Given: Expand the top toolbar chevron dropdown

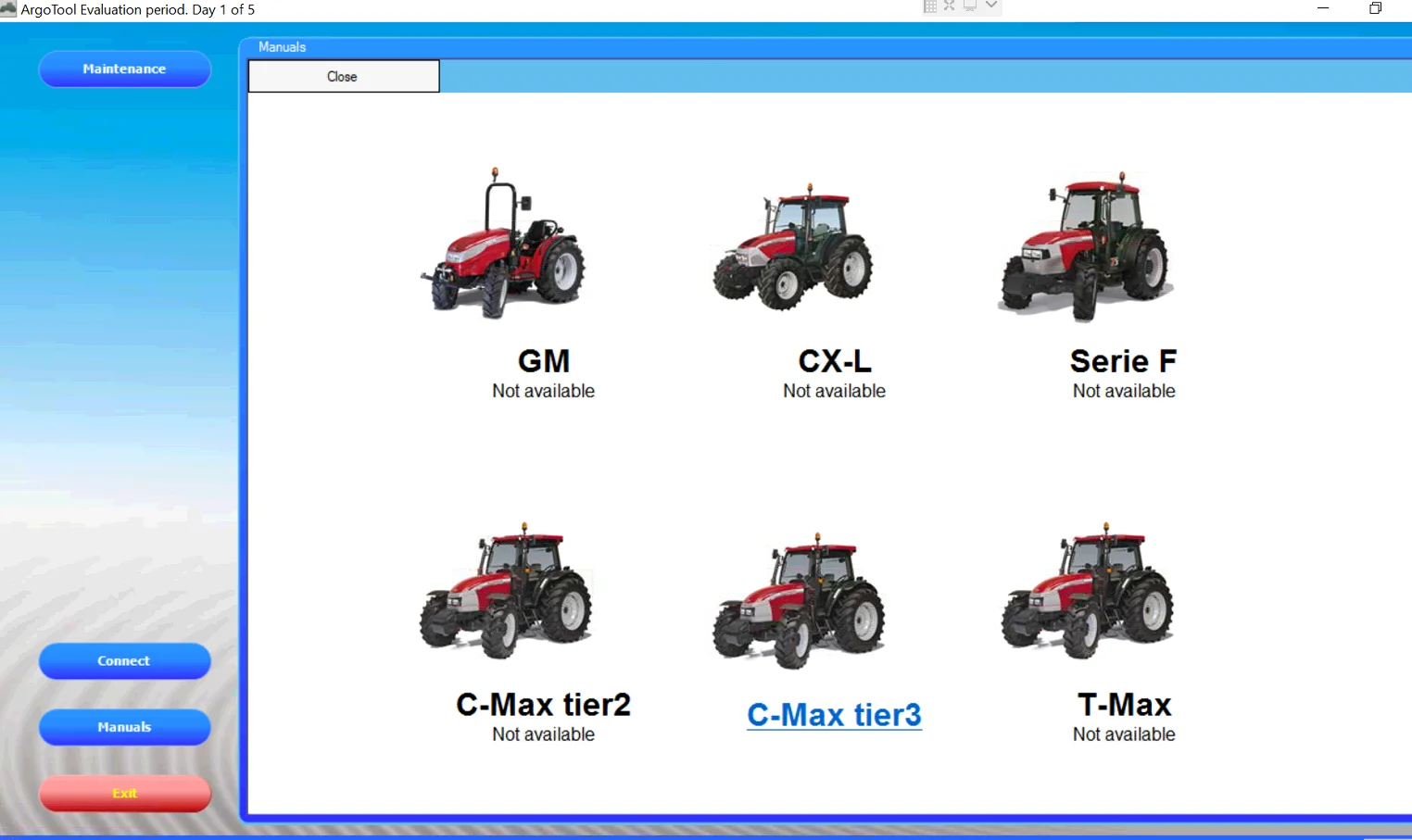Looking at the screenshot, I should pos(991,6).
